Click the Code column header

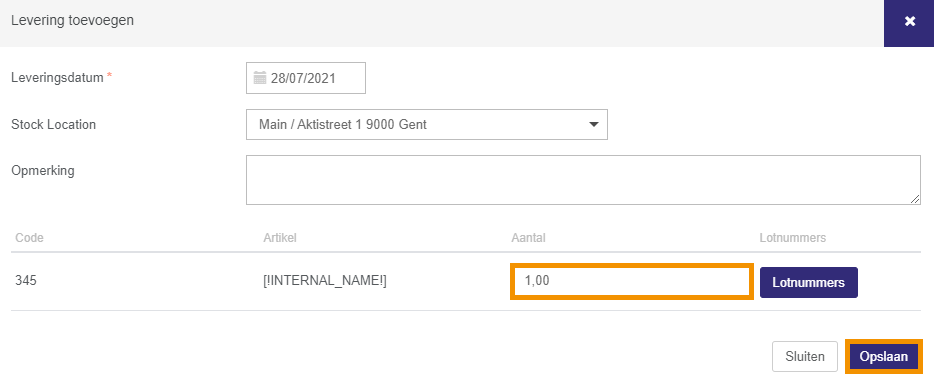coord(29,238)
